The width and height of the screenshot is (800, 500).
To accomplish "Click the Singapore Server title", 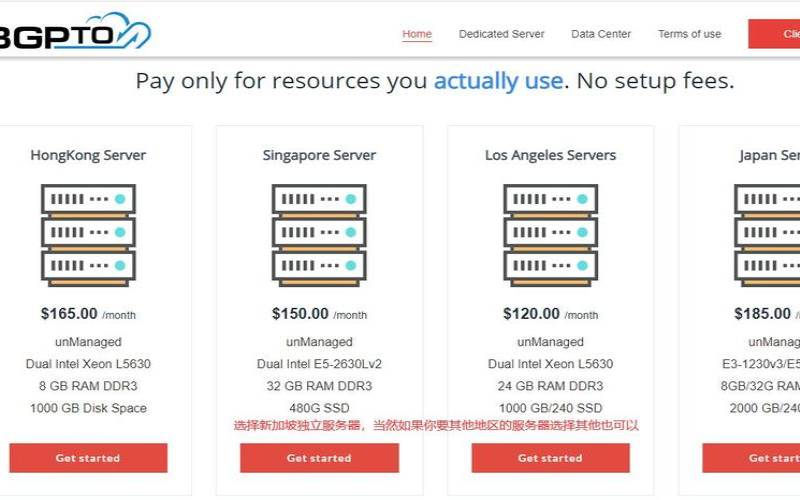I will coord(319,155).
